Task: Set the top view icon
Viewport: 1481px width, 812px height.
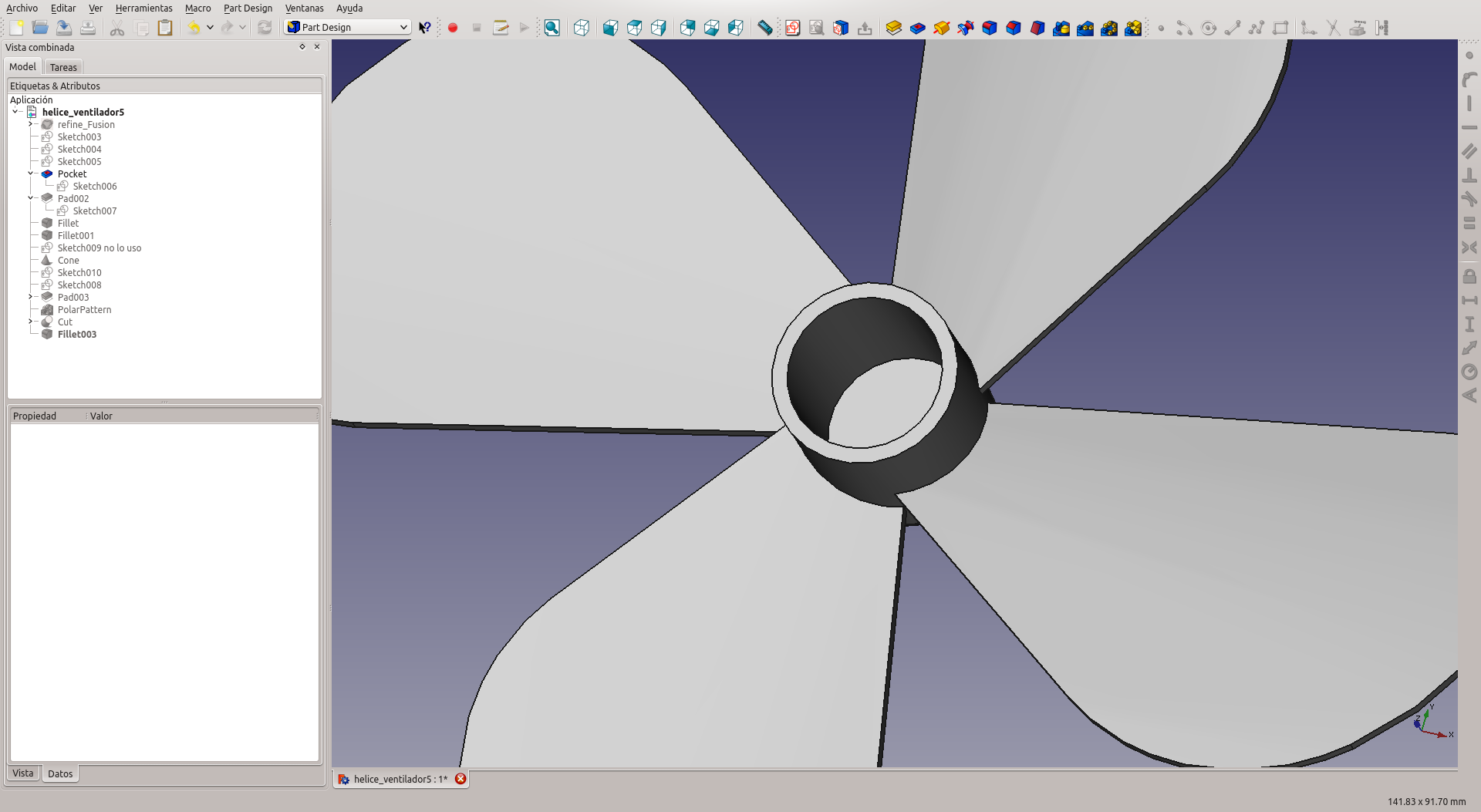Action: pyautogui.click(x=634, y=28)
